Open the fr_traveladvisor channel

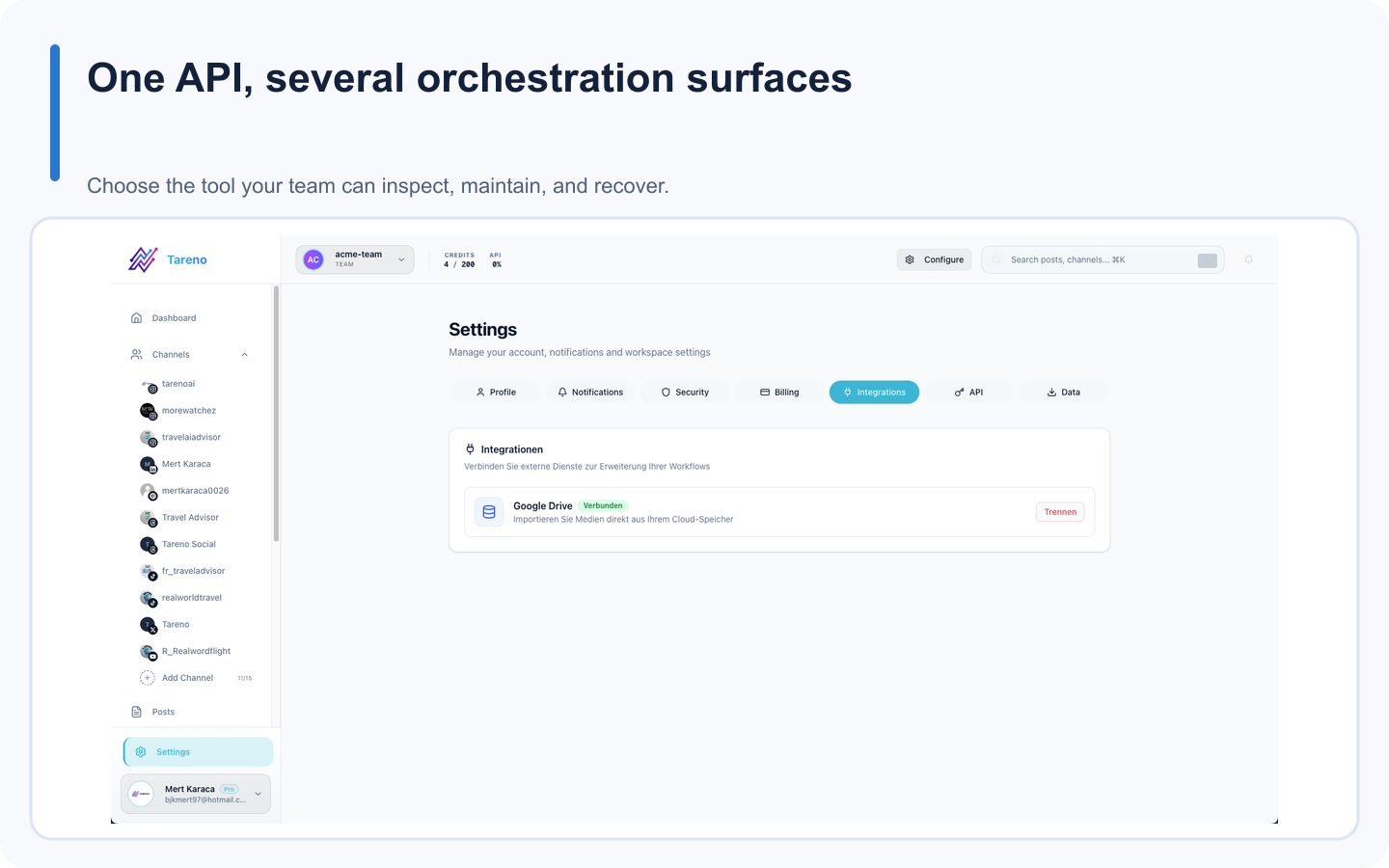(x=193, y=571)
